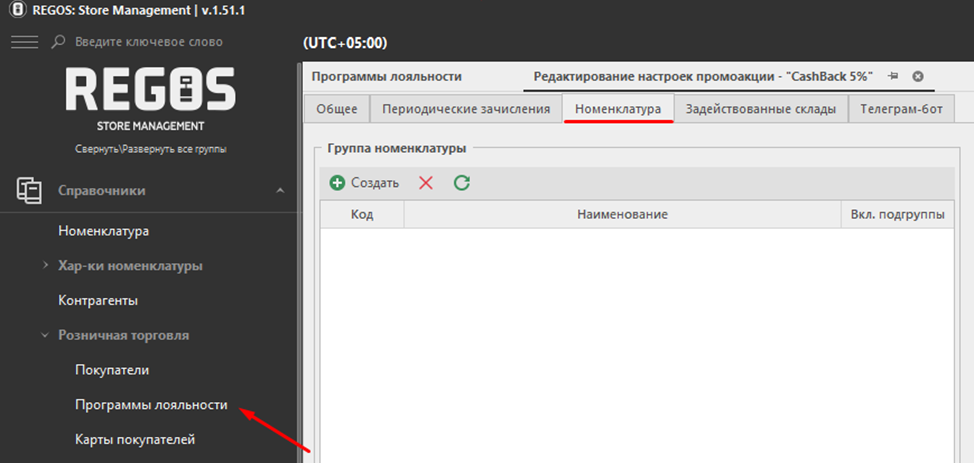The height and width of the screenshot is (463, 974).
Task: Switch to the Общее tab
Action: pyautogui.click(x=336, y=109)
